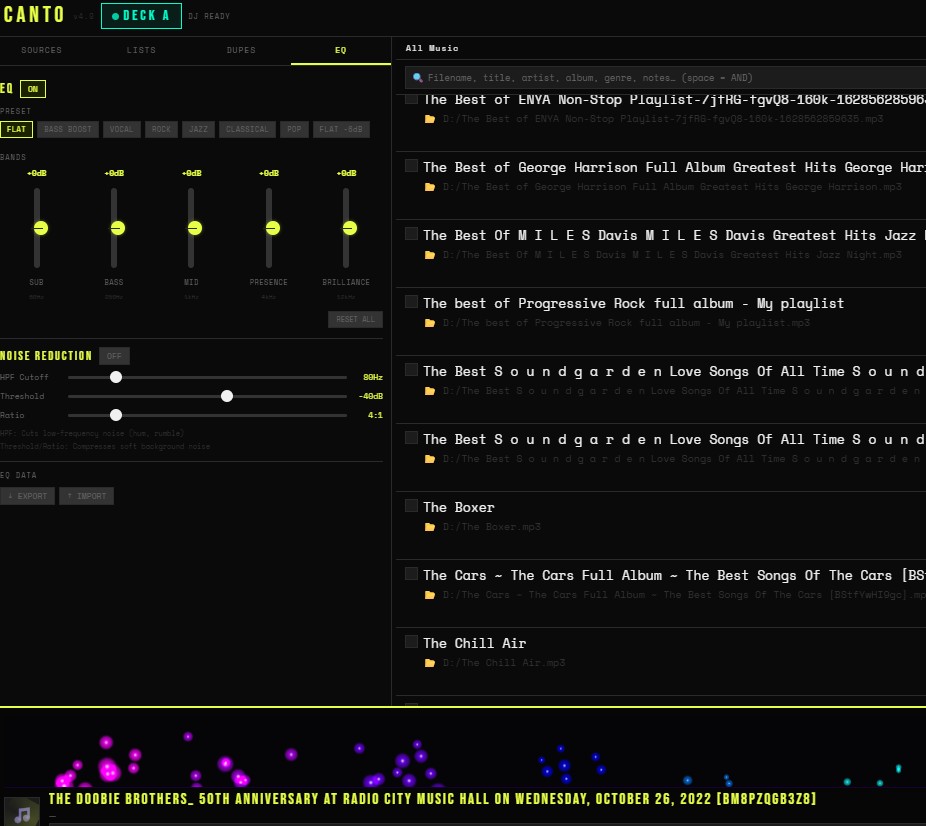Select the Flat -6dB preset
926x826 pixels.
(341, 129)
